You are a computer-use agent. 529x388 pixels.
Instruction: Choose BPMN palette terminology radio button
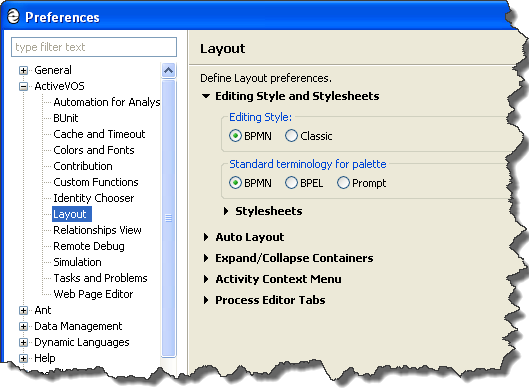pyautogui.click(x=235, y=183)
